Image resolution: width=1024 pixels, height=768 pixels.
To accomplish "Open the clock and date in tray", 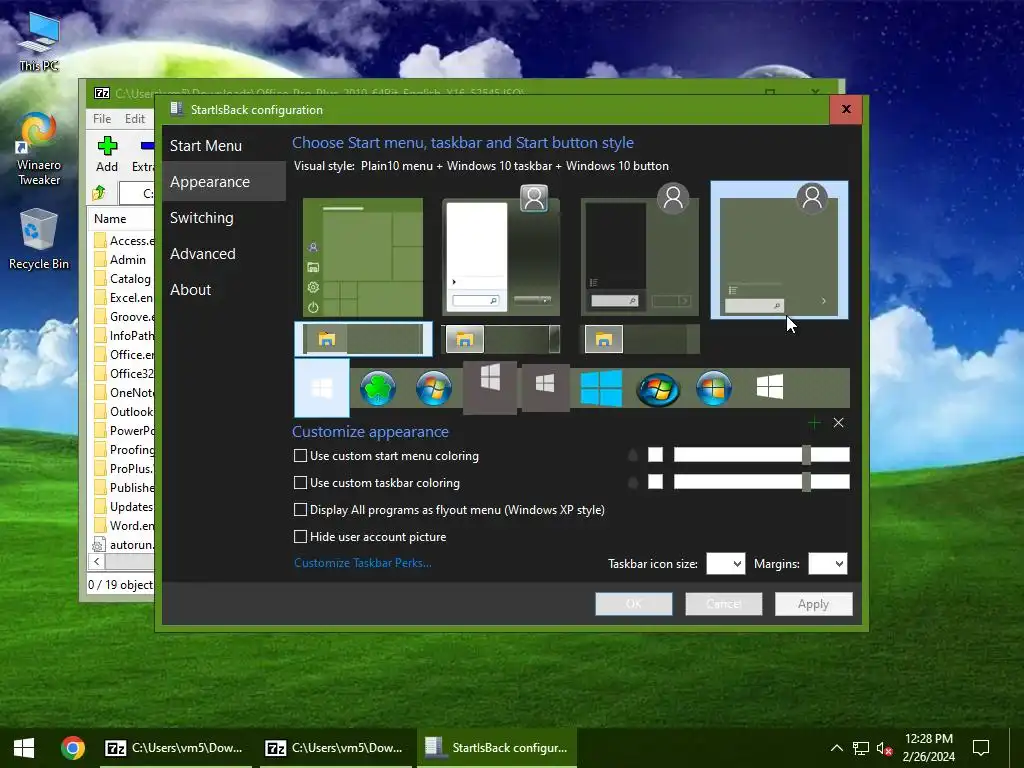I will (x=928, y=748).
